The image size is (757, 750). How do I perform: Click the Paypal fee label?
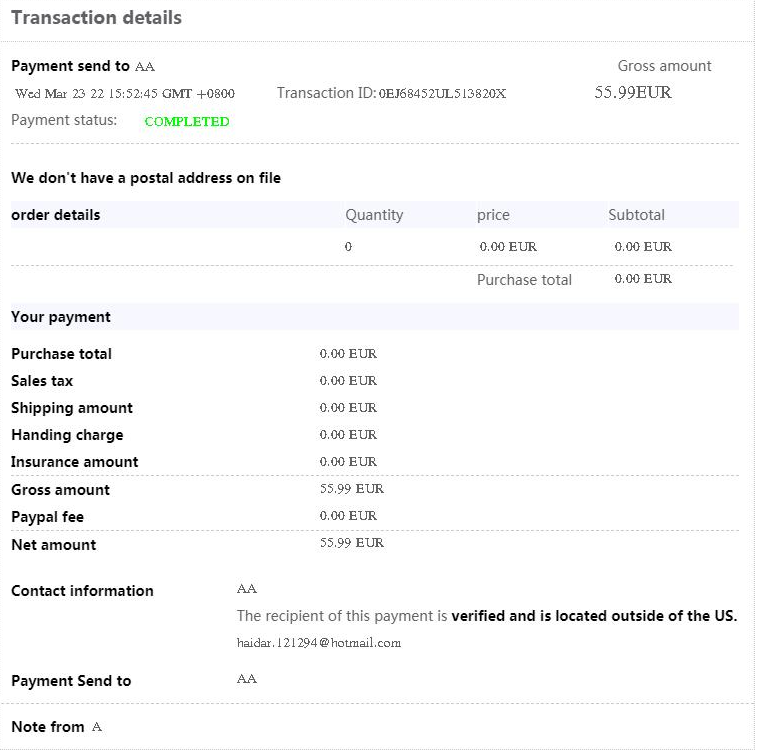(x=48, y=517)
